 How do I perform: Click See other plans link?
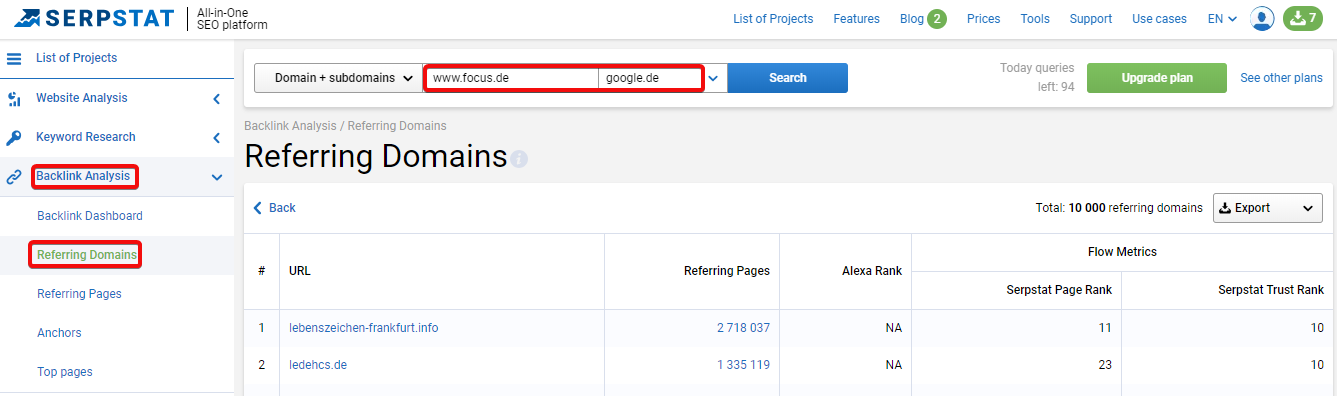(x=1281, y=78)
